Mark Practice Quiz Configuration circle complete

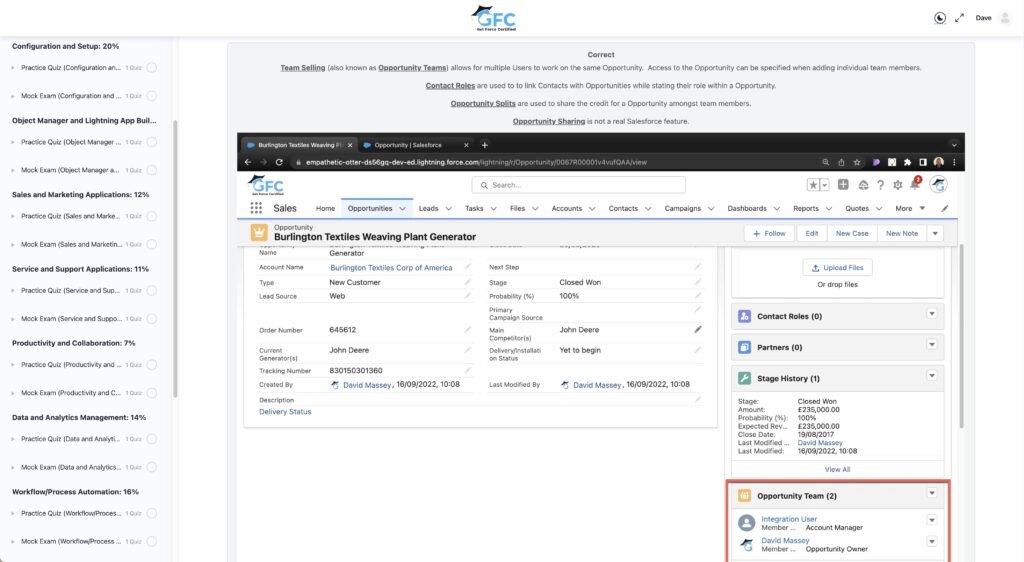pos(152,68)
